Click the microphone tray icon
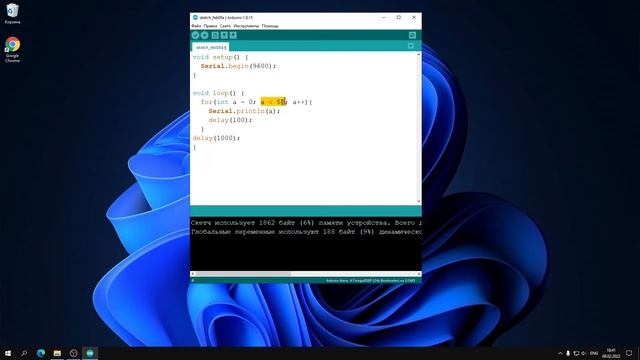This screenshot has width=640, height=360. (x=568, y=353)
